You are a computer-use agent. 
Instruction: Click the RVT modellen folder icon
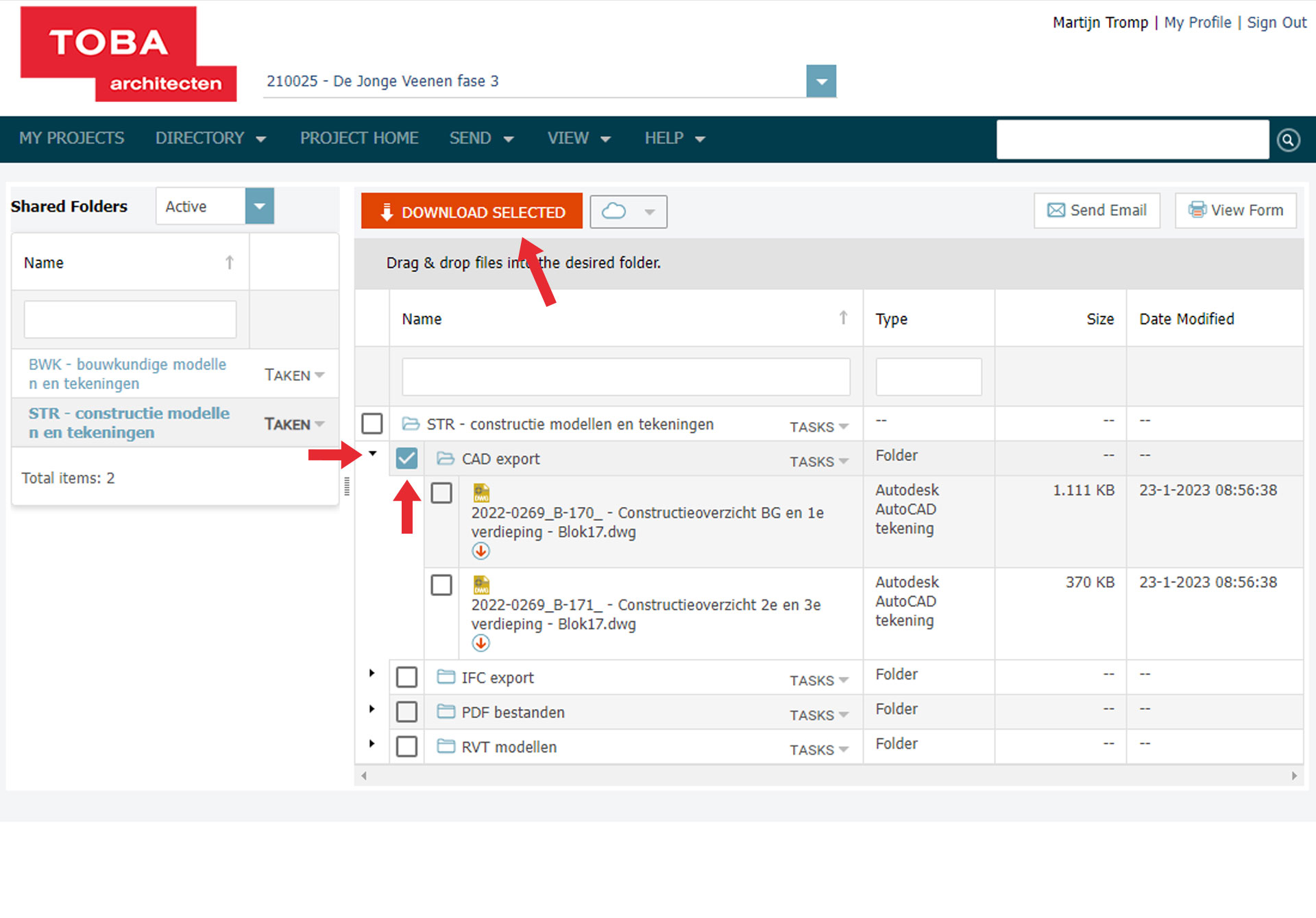tap(446, 746)
